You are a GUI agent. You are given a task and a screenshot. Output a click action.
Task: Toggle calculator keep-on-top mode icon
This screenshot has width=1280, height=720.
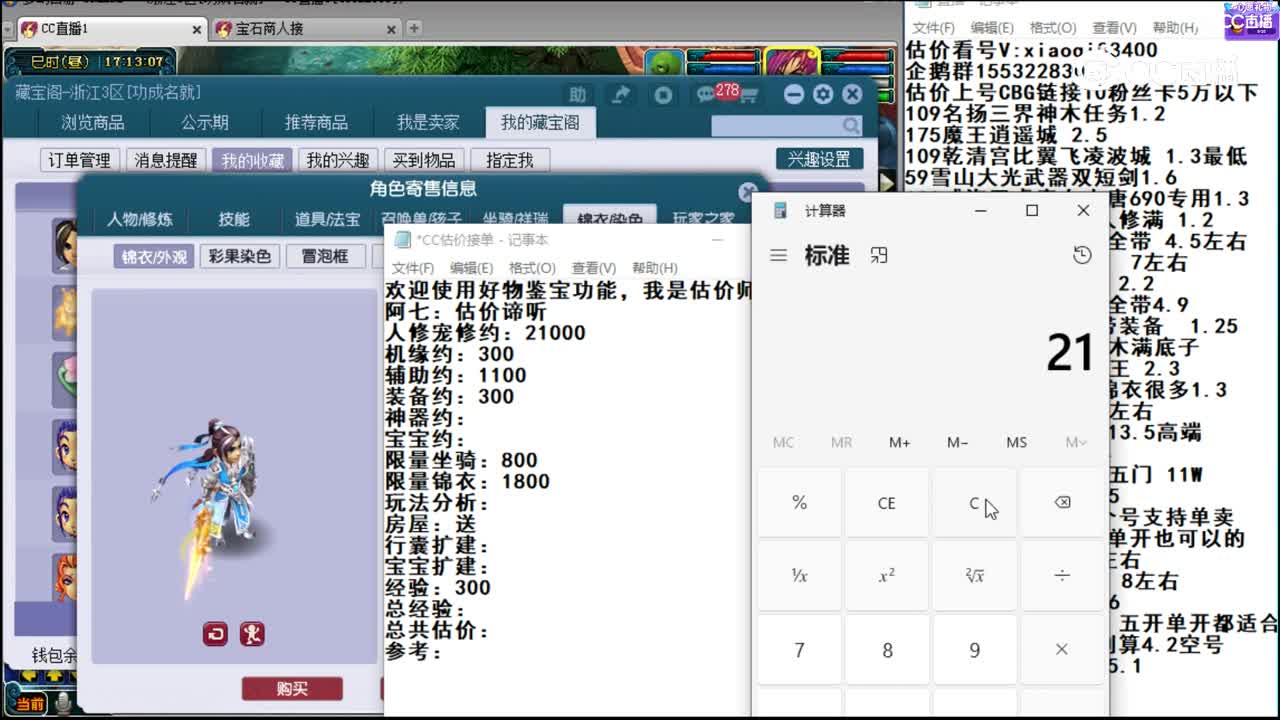pyautogui.click(x=879, y=256)
